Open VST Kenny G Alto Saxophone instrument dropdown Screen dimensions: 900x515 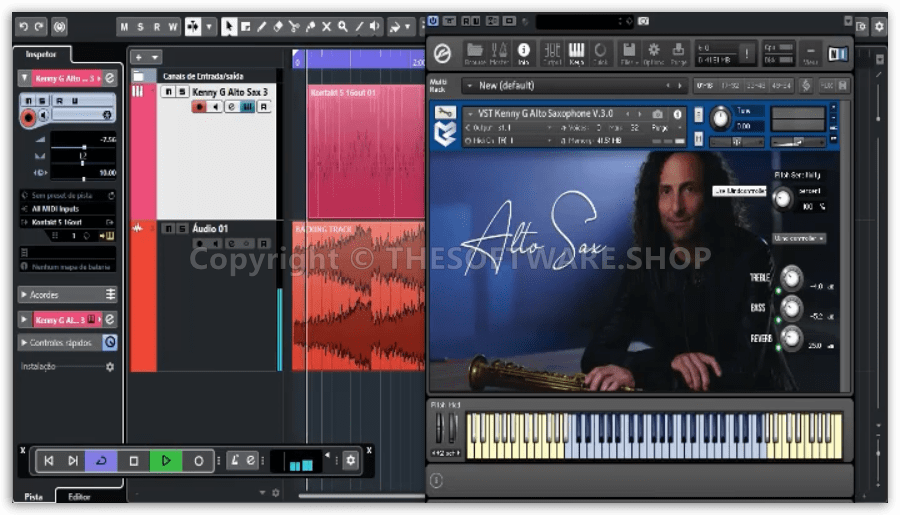click(545, 114)
